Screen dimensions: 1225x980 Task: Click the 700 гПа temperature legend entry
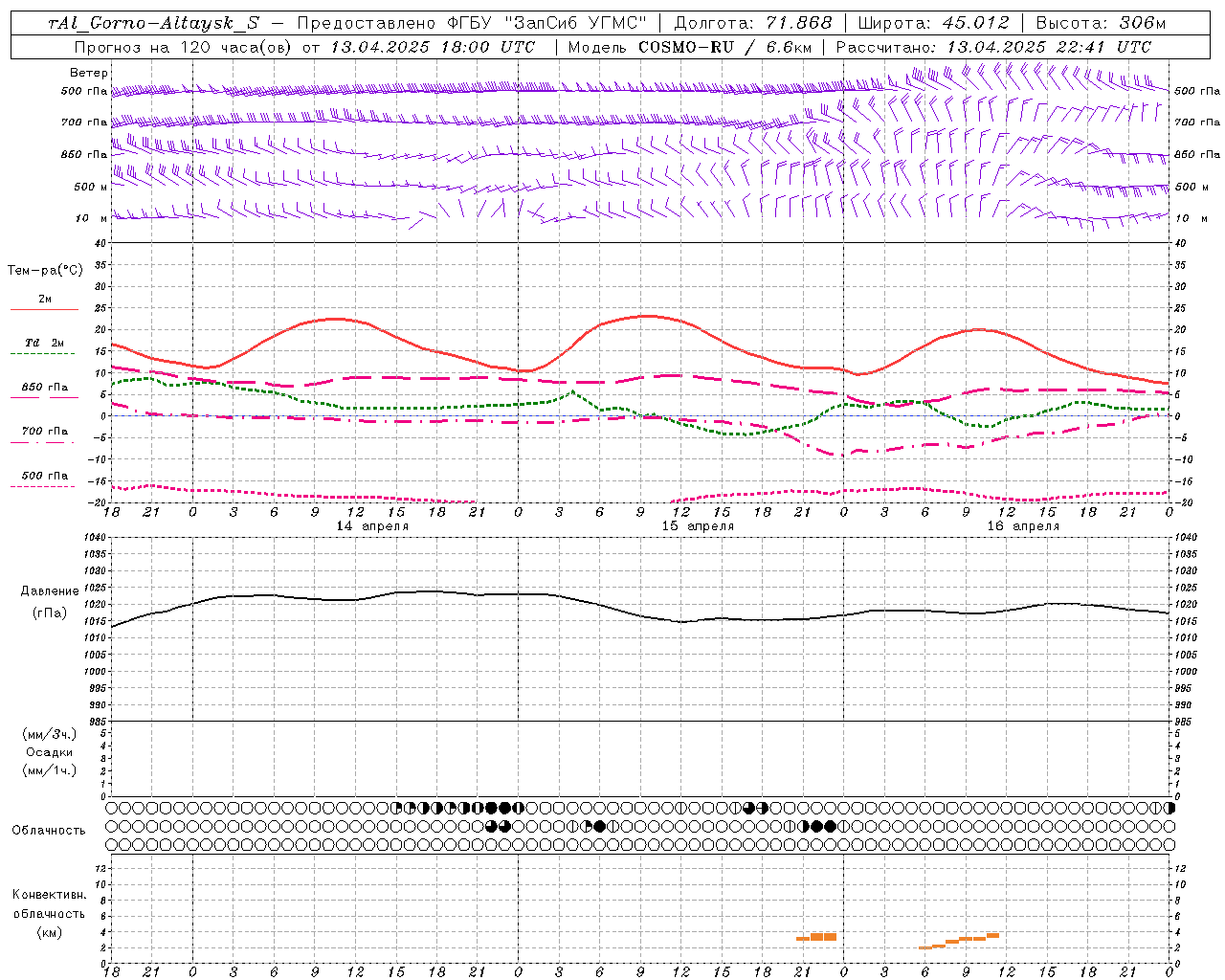[x=45, y=431]
